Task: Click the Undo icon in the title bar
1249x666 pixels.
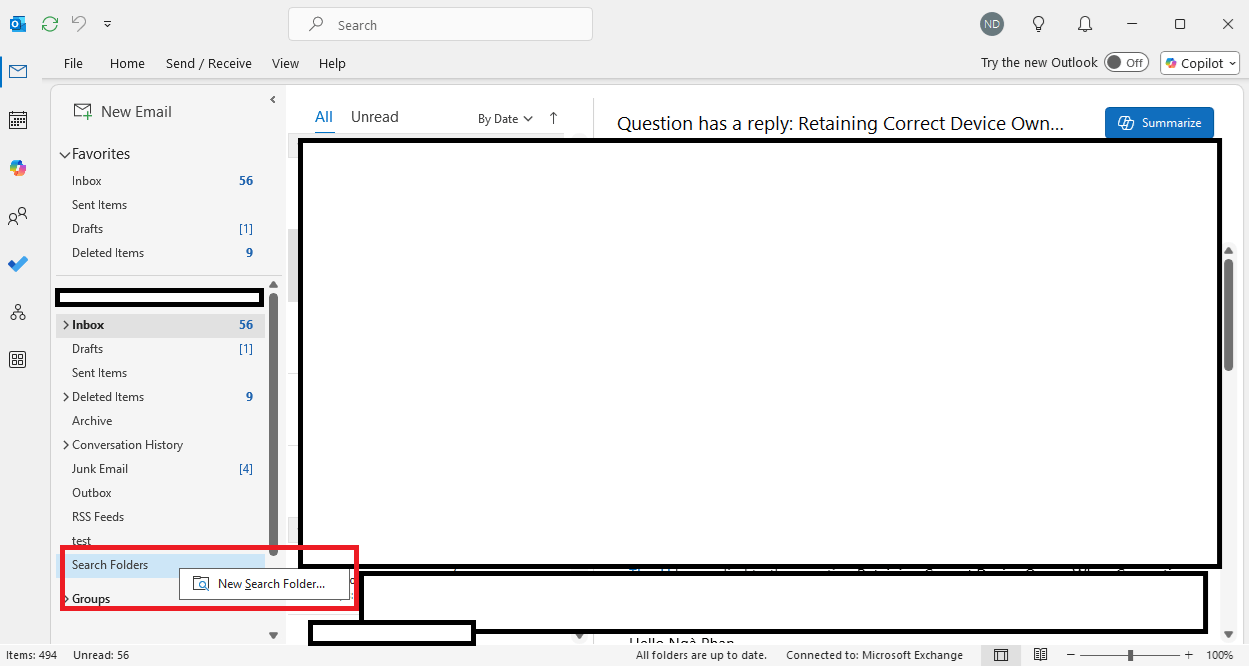Action: pyautogui.click(x=78, y=23)
